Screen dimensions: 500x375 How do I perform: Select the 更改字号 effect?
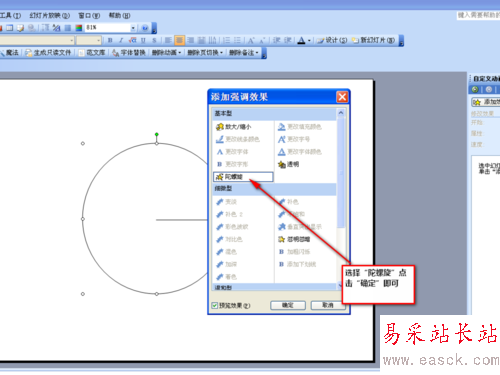[294, 139]
